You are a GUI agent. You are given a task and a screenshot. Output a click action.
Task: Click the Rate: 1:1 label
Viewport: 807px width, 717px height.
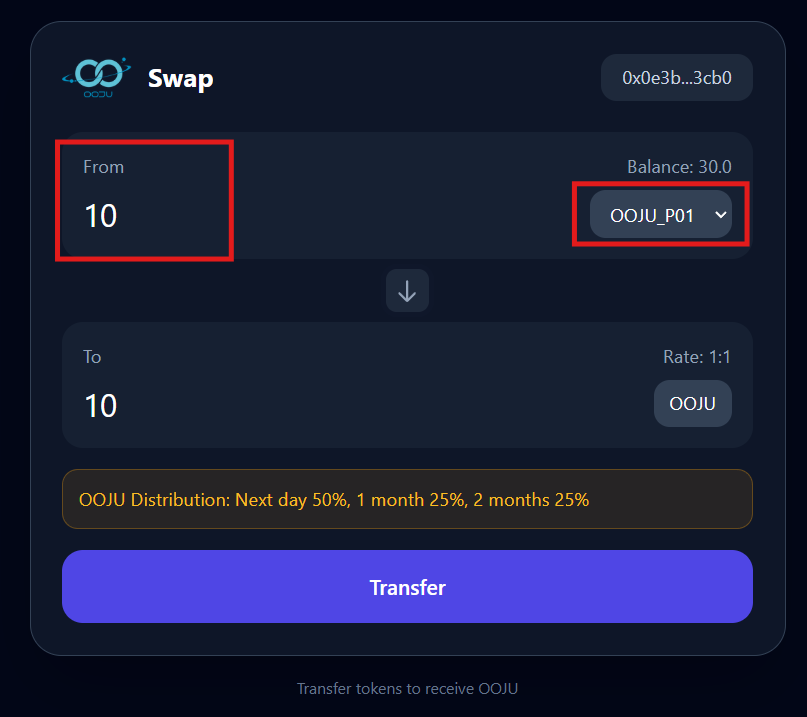click(697, 357)
